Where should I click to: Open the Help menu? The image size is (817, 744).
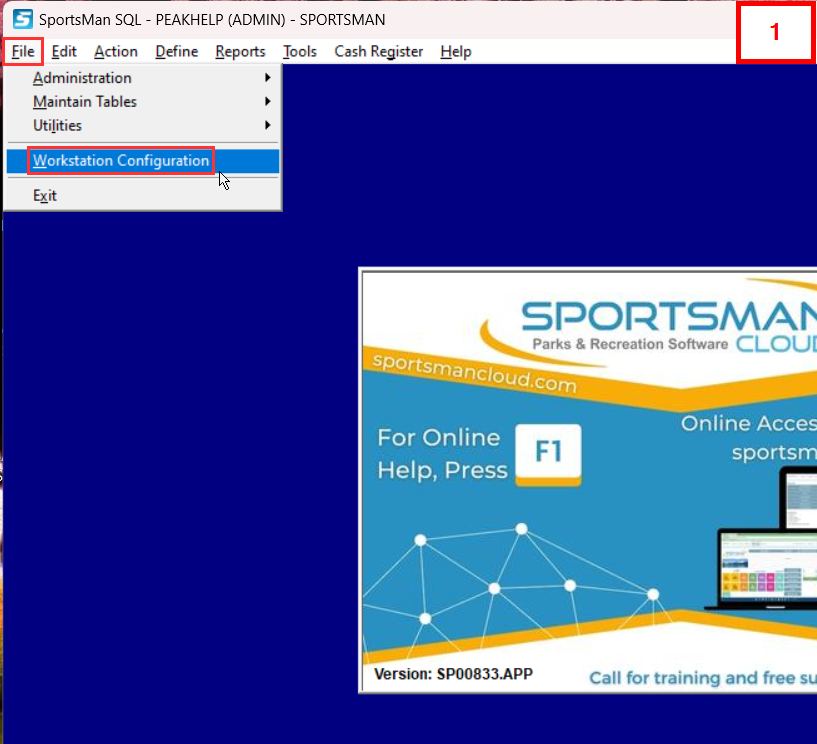tap(455, 51)
